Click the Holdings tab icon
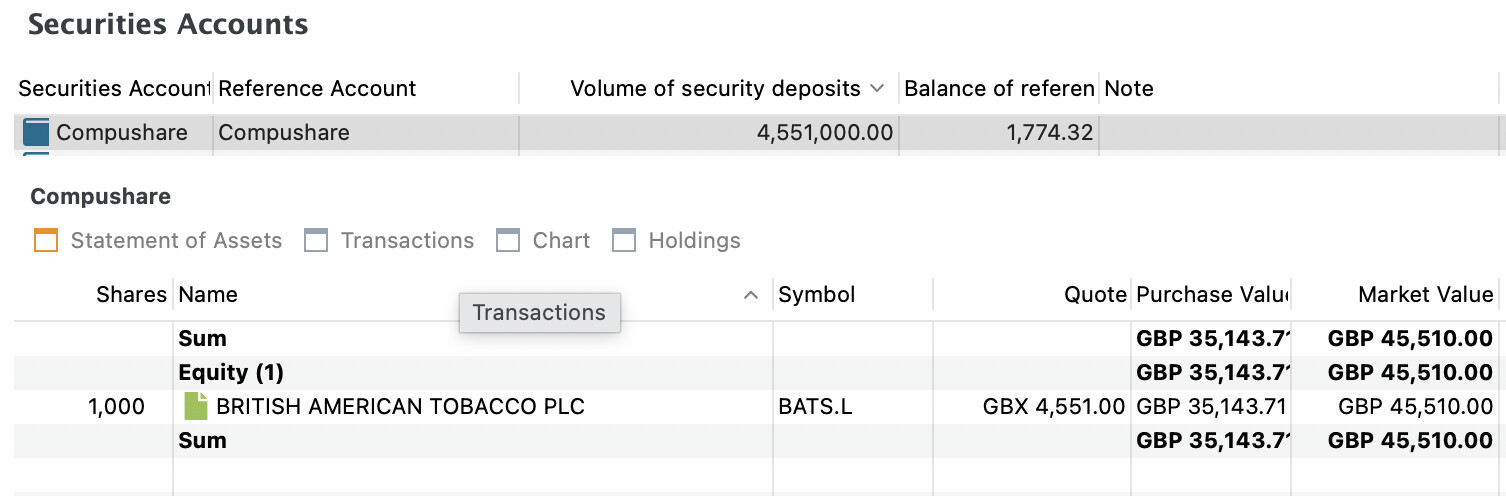The image size is (1506, 496). coord(624,241)
